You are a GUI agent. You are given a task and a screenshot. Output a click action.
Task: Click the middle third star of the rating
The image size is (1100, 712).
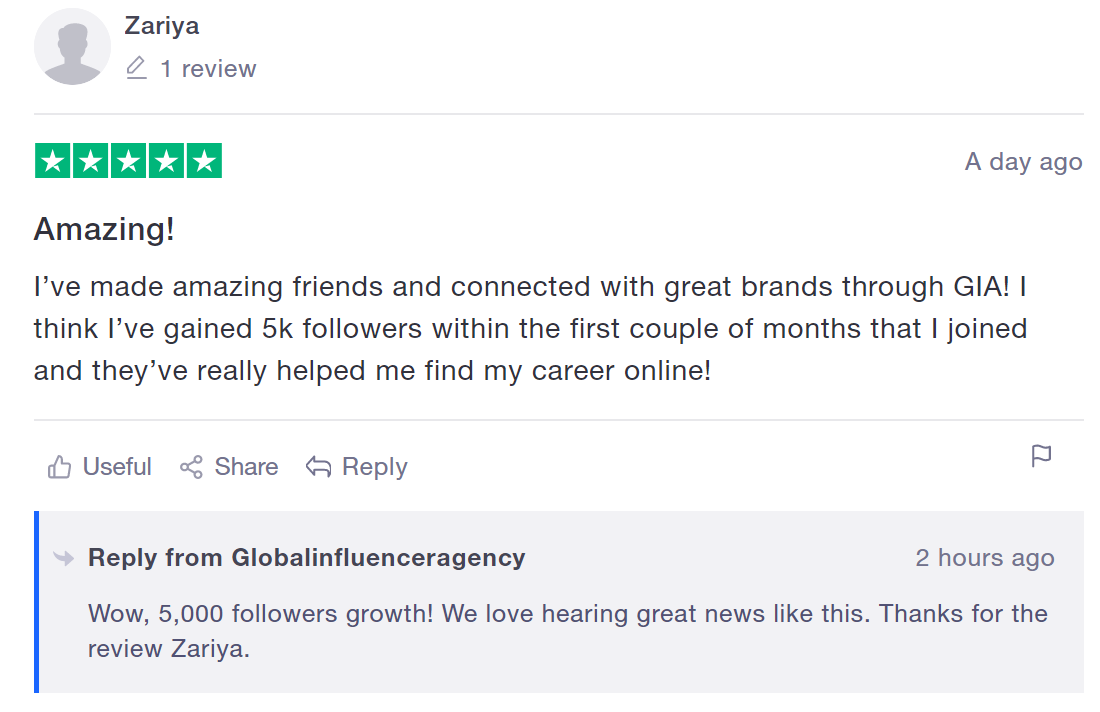click(128, 161)
